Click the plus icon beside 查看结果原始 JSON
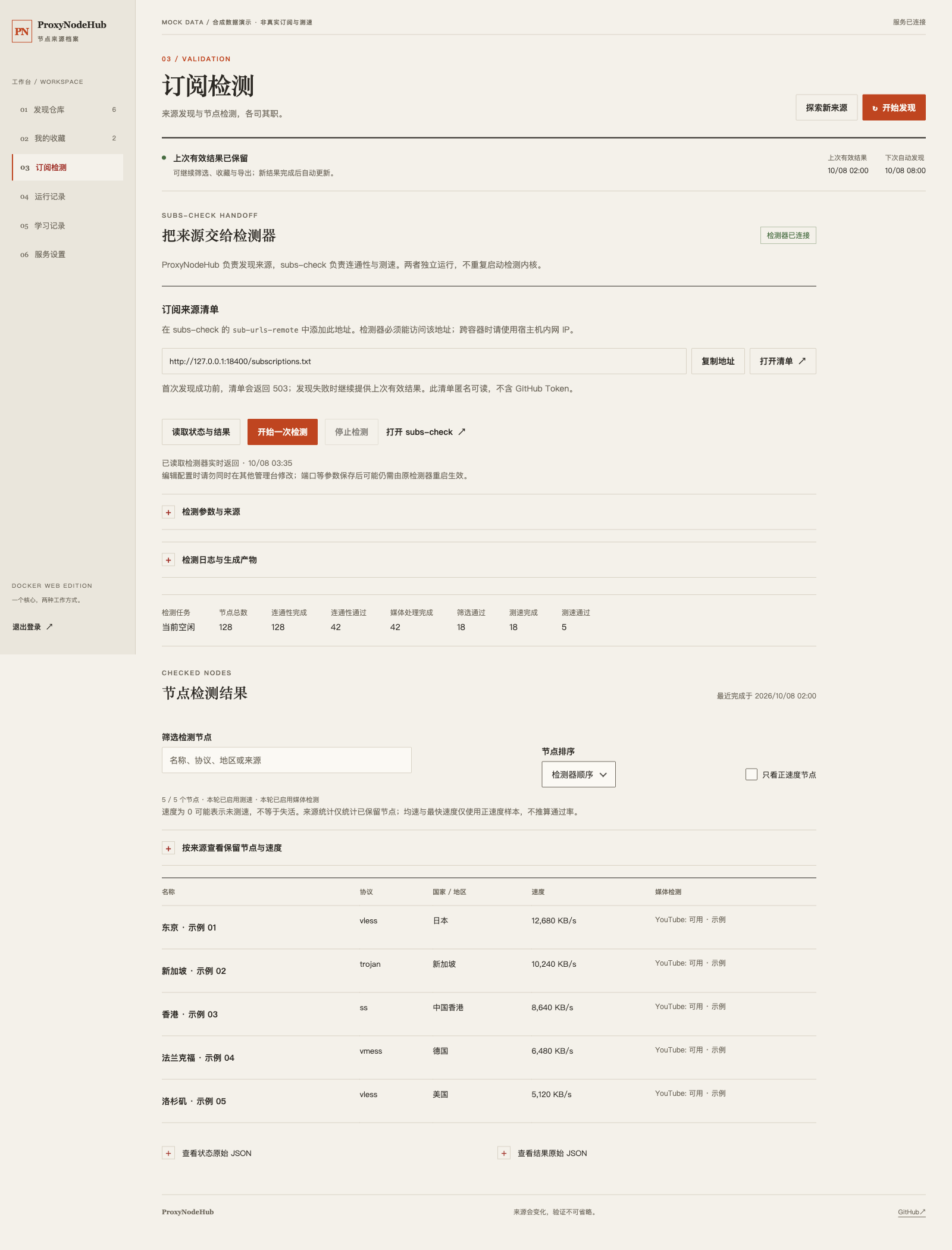 pos(504,1153)
